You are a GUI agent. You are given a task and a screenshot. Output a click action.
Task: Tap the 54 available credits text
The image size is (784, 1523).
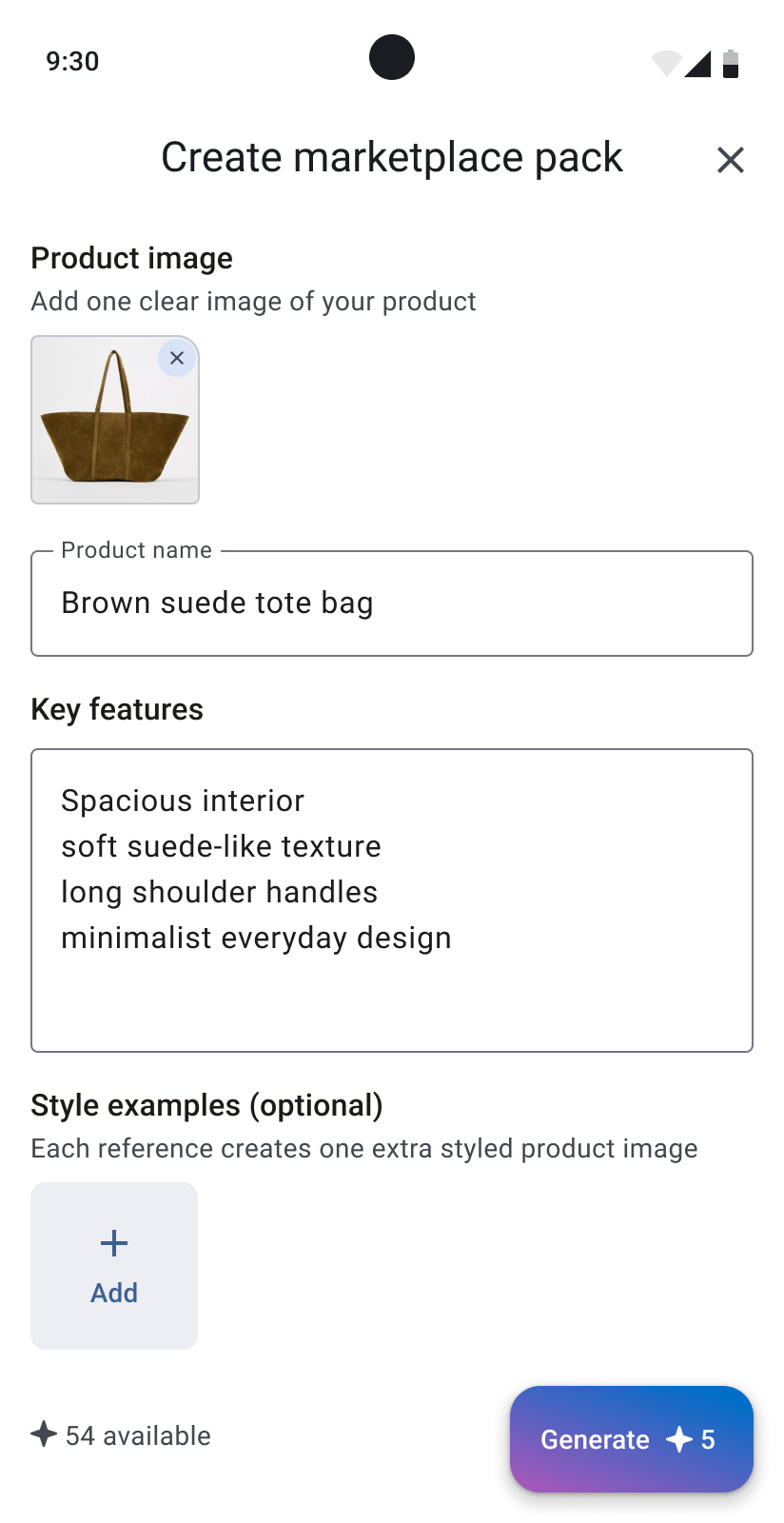click(138, 1435)
